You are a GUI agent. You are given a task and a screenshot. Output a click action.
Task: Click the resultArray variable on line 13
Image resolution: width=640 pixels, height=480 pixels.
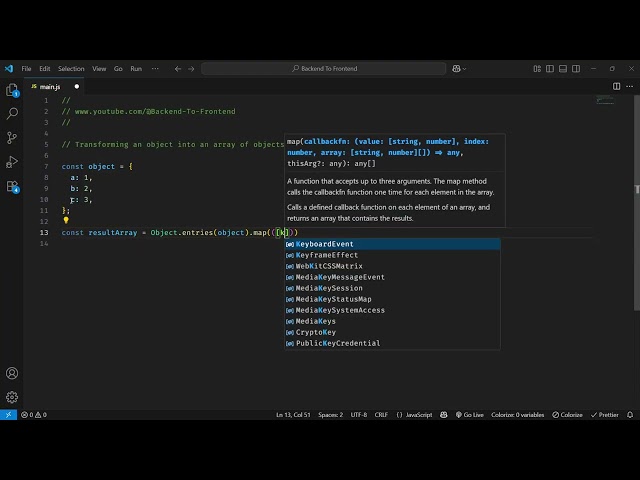point(113,233)
